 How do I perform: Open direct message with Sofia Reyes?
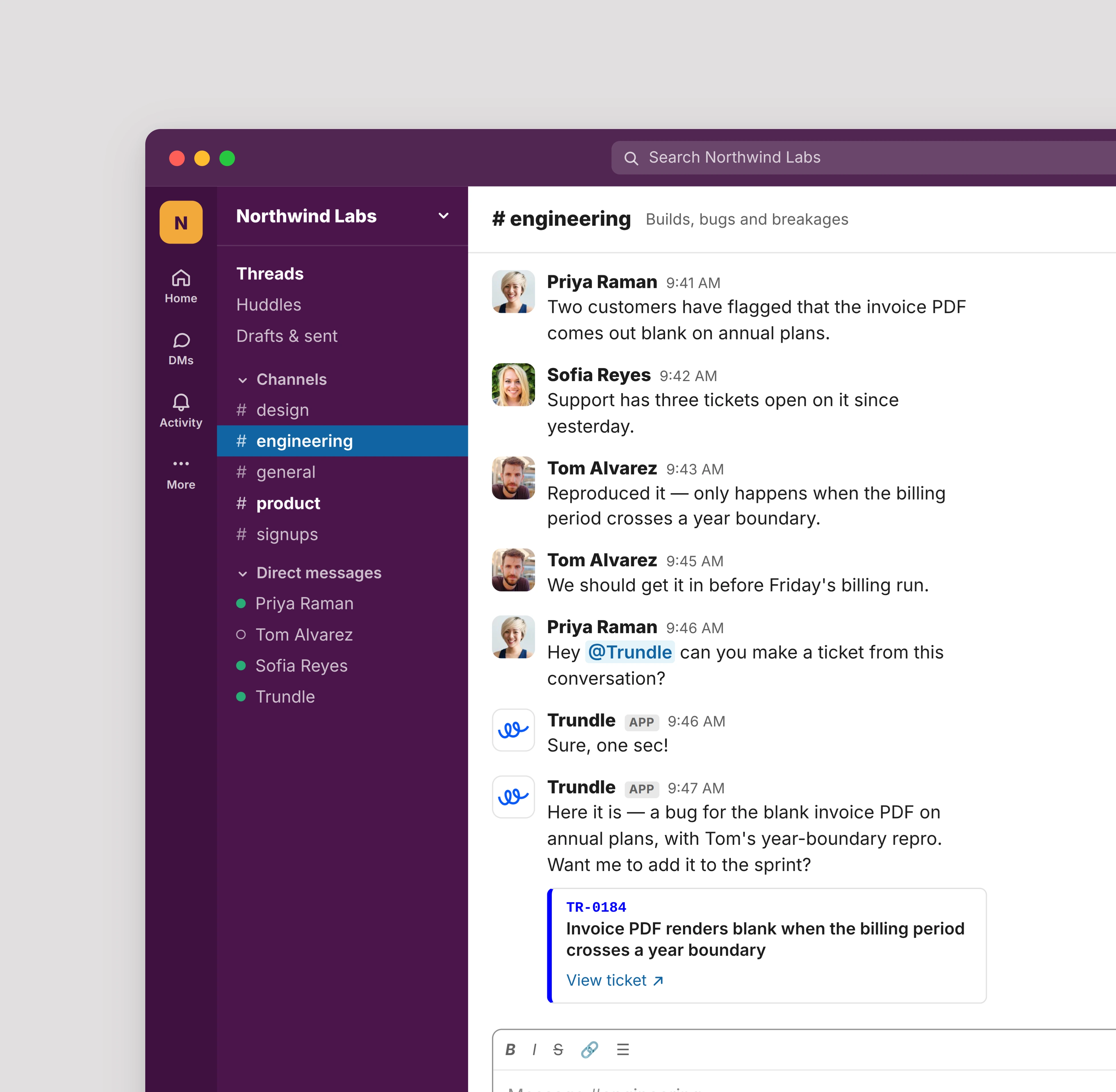tap(342, 665)
